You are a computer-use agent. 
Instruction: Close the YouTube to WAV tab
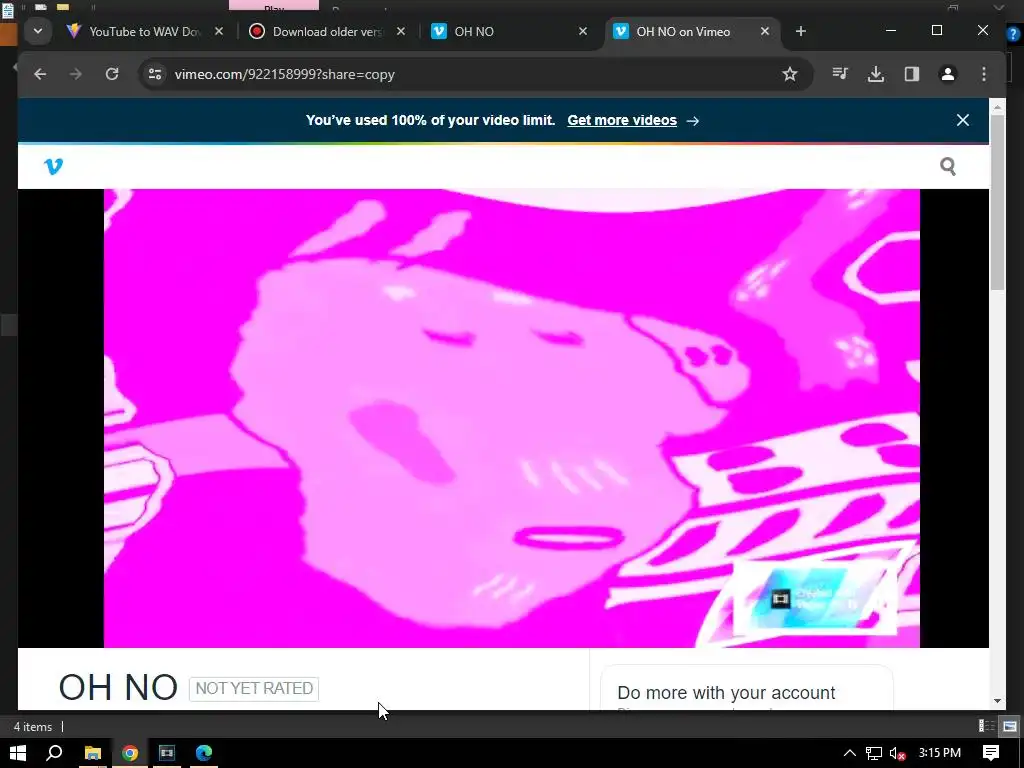tap(219, 31)
